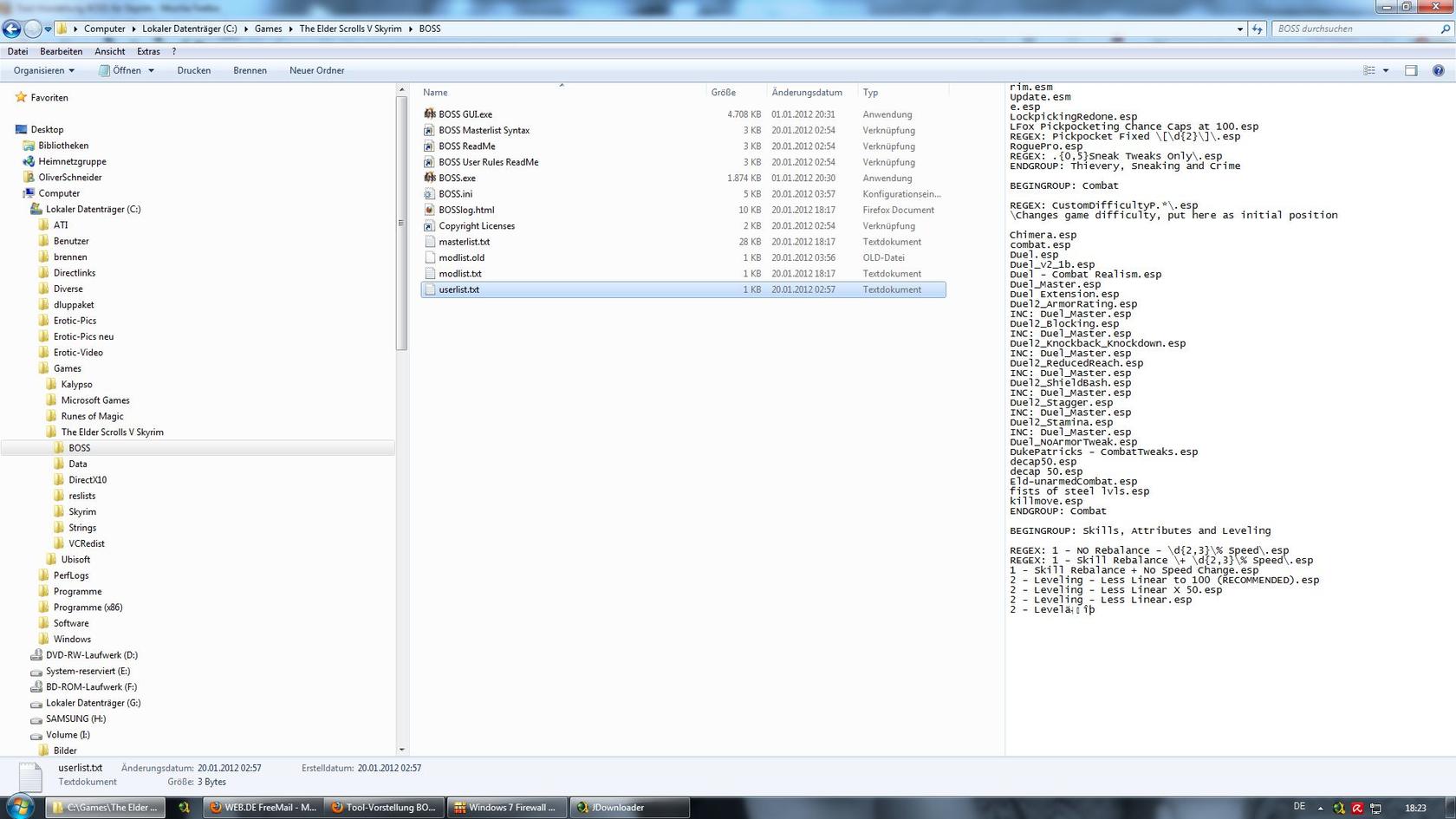Toggle the preview pane button
Image resolution: width=1456 pixels, height=819 pixels.
coord(1411,70)
